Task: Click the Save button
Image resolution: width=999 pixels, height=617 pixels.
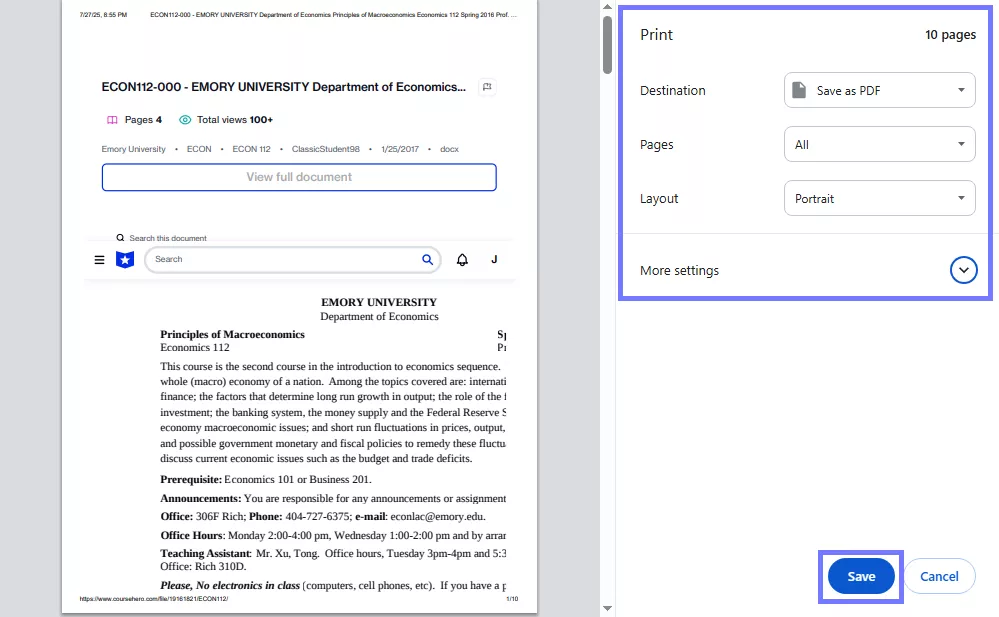Action: [x=861, y=576]
